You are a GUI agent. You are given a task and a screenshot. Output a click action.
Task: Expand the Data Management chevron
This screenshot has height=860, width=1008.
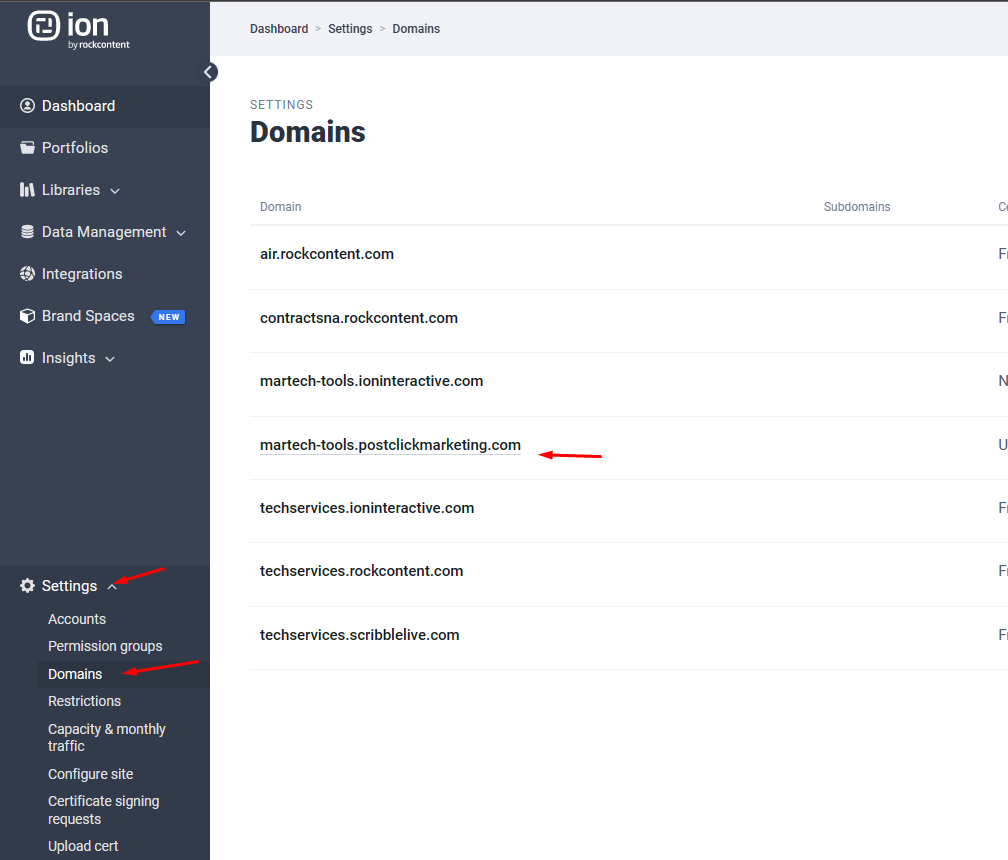pyautogui.click(x=181, y=233)
